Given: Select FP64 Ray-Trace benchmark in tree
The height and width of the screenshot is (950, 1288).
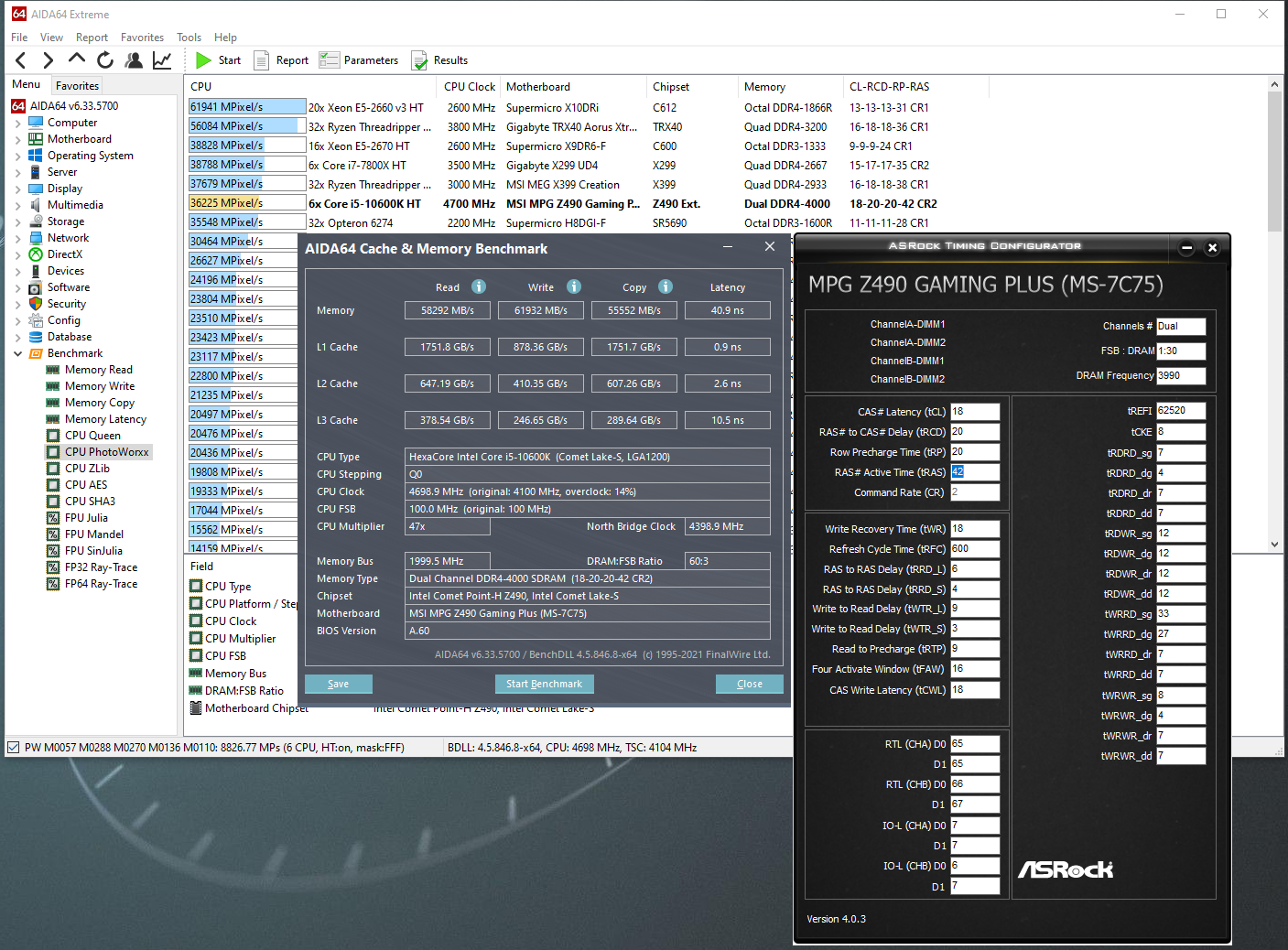Looking at the screenshot, I should tap(101, 584).
